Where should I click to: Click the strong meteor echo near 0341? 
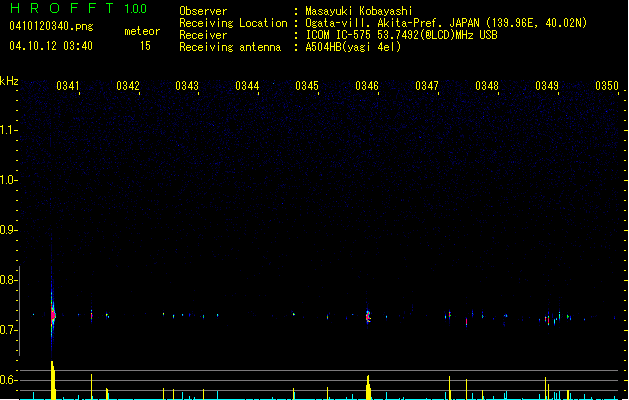(x=53, y=315)
